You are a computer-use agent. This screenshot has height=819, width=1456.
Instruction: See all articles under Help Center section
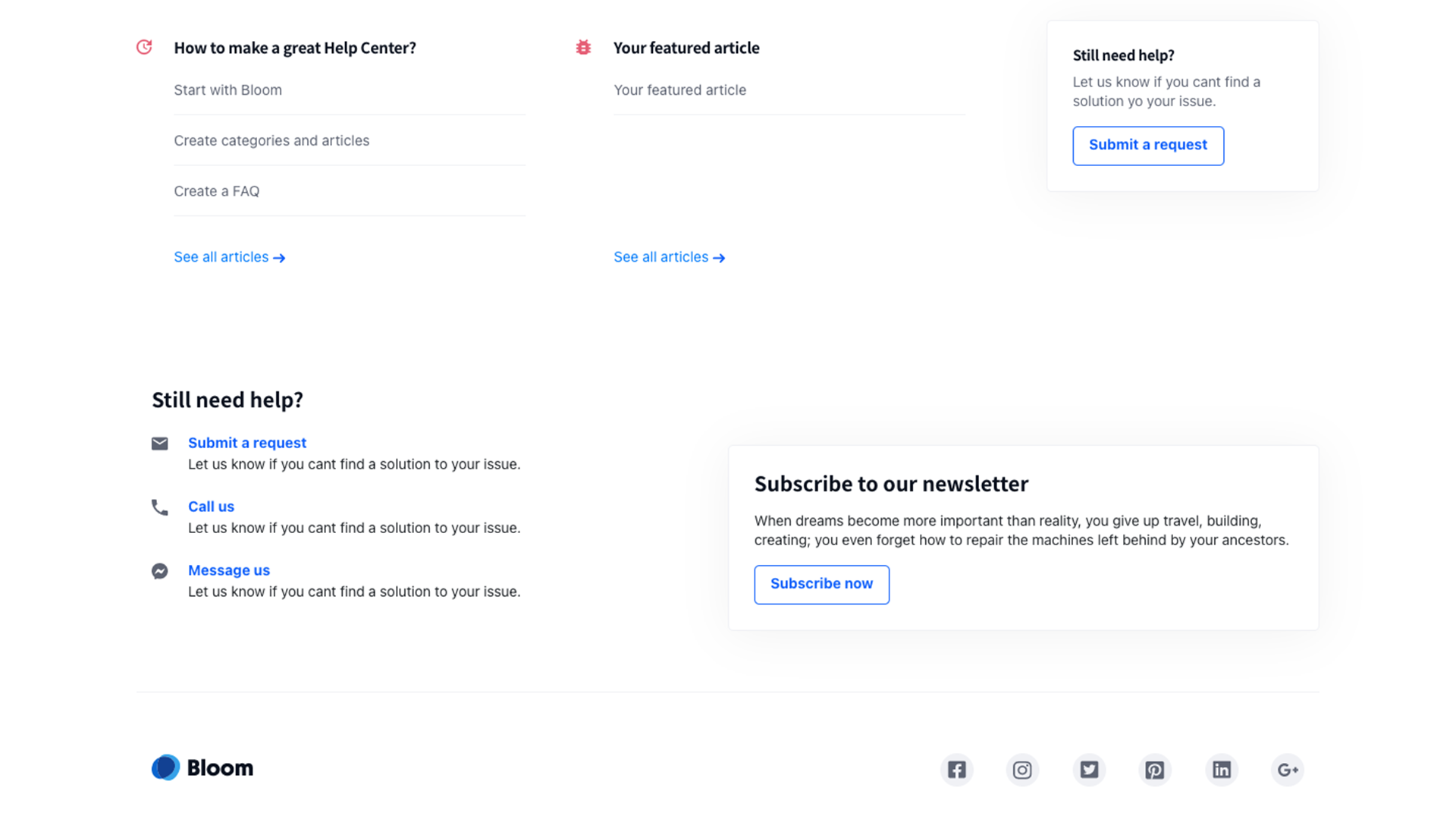[229, 258]
